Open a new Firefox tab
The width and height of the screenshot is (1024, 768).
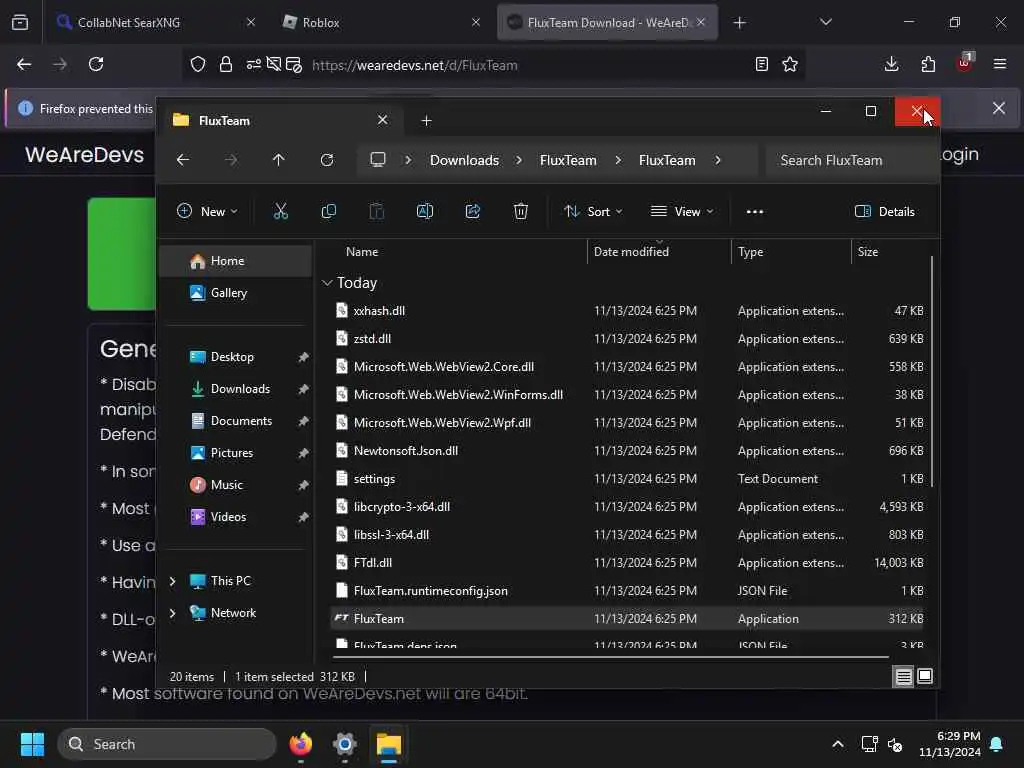(739, 23)
